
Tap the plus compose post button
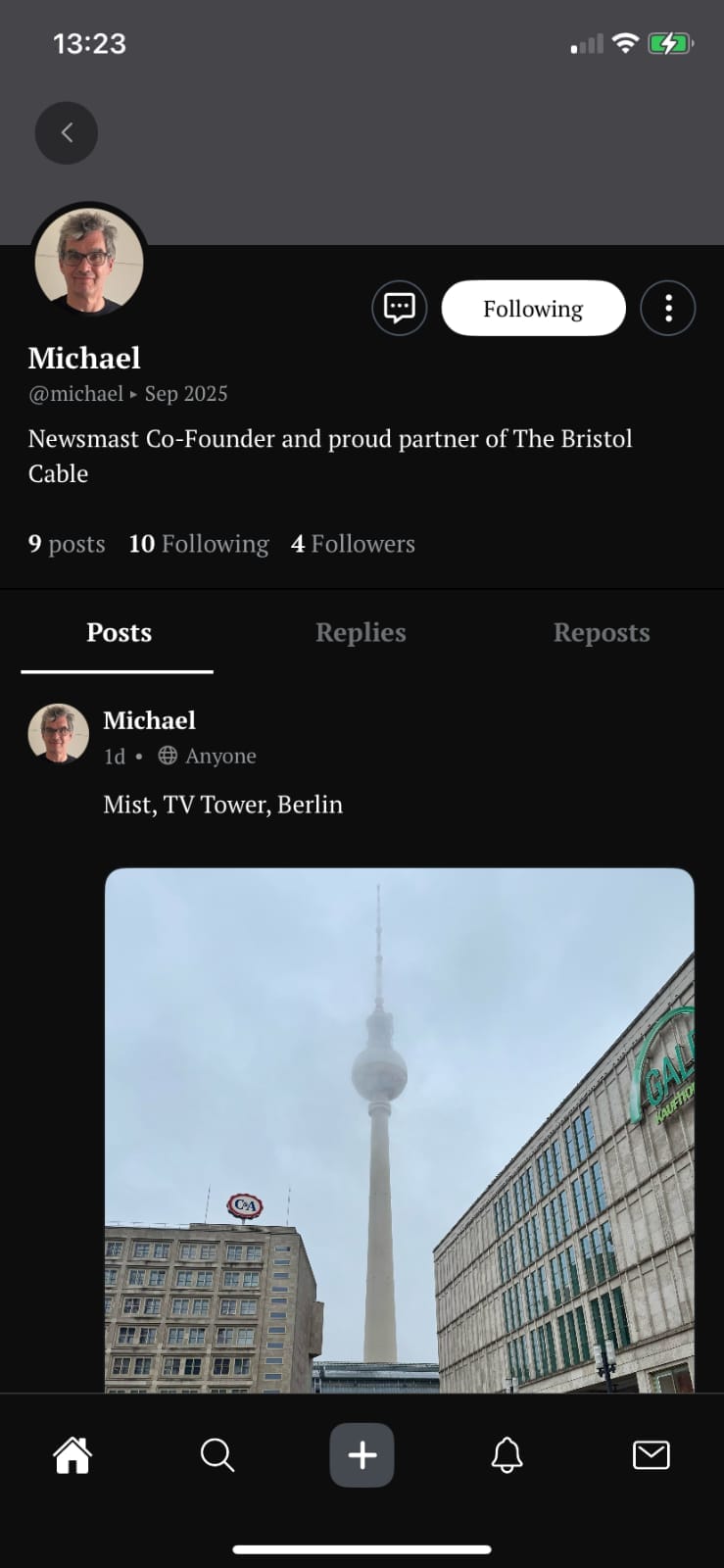click(362, 1455)
